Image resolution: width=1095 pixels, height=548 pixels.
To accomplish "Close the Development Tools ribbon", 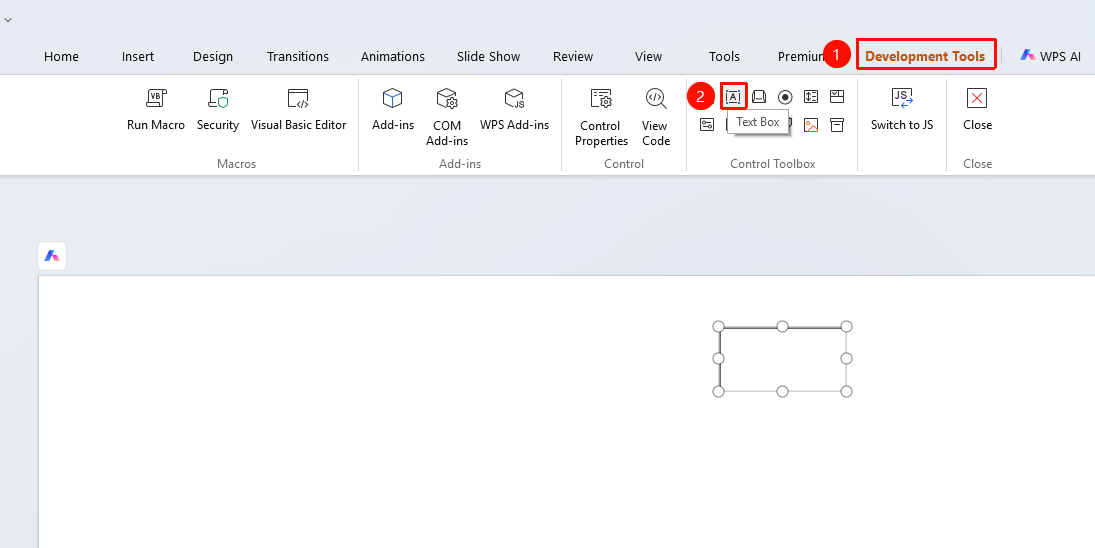I will pos(977,110).
